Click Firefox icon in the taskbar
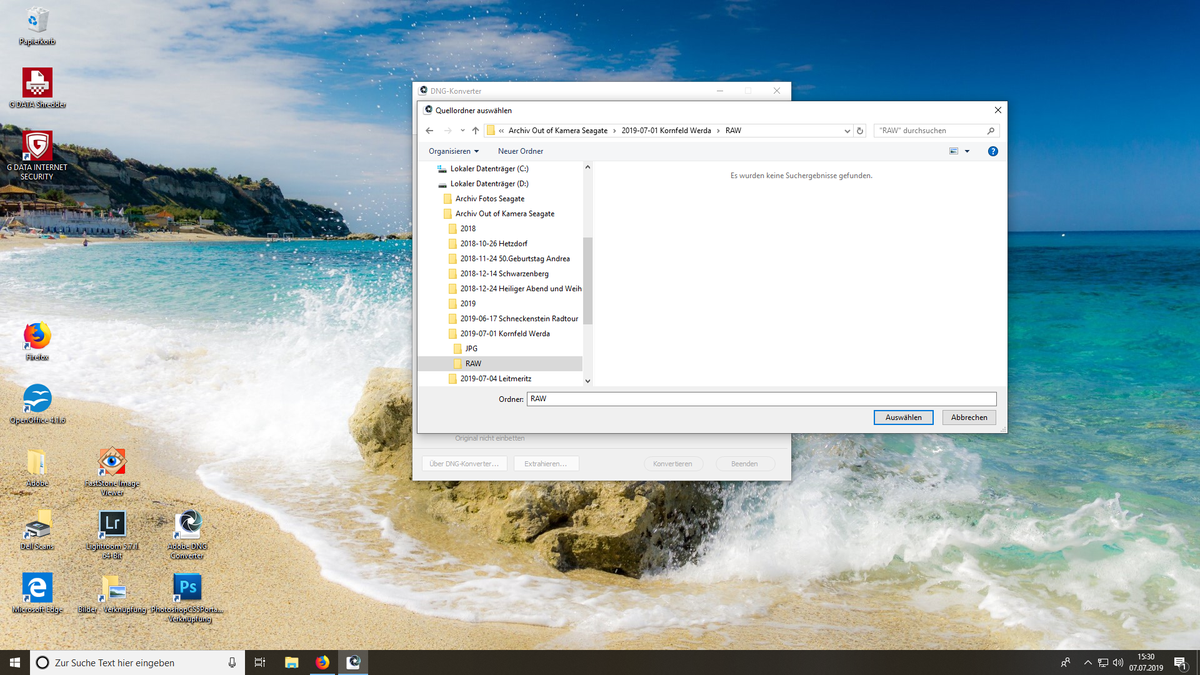 (322, 662)
